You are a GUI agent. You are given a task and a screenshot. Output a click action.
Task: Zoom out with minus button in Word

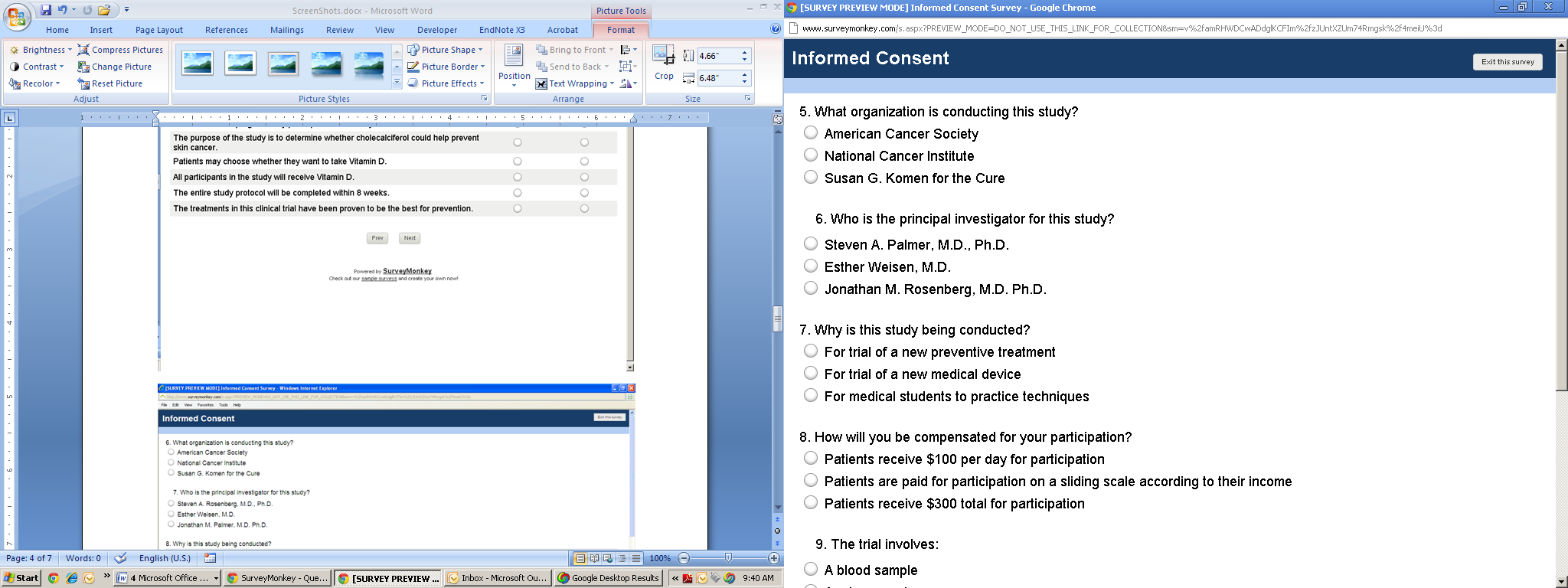click(684, 558)
